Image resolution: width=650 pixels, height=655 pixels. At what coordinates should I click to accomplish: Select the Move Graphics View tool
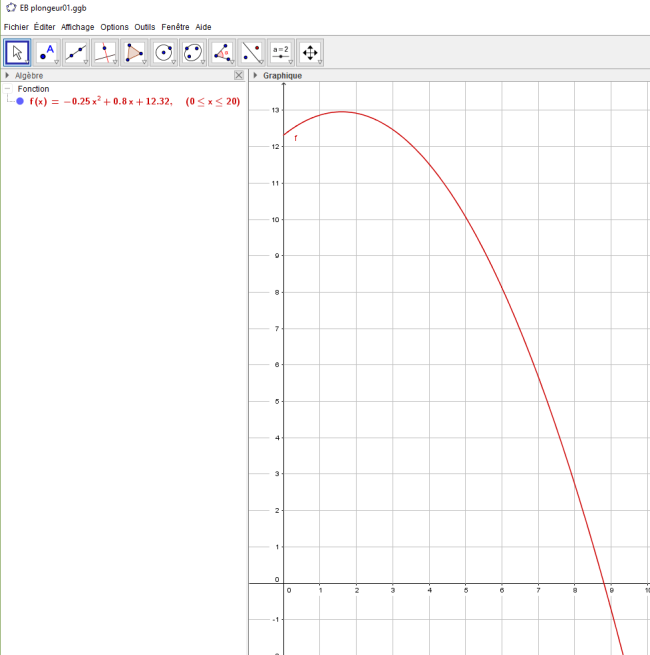point(310,53)
